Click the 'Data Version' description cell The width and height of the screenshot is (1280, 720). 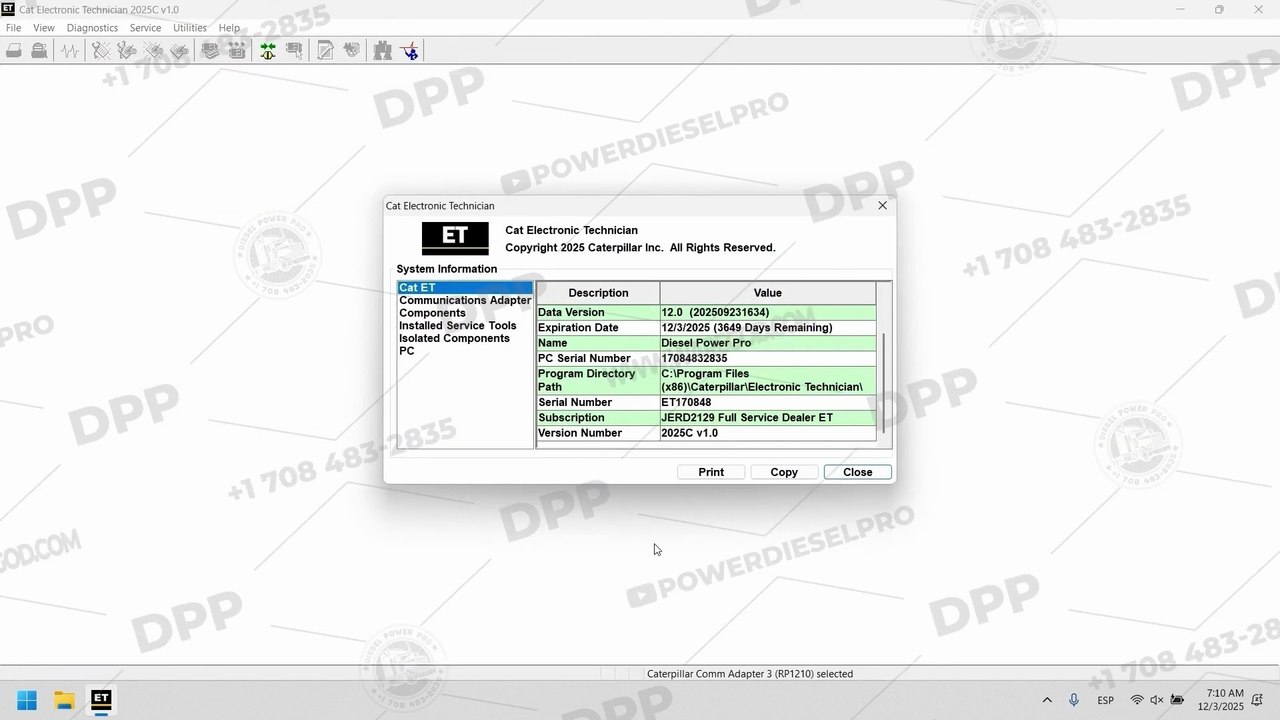[x=598, y=313]
